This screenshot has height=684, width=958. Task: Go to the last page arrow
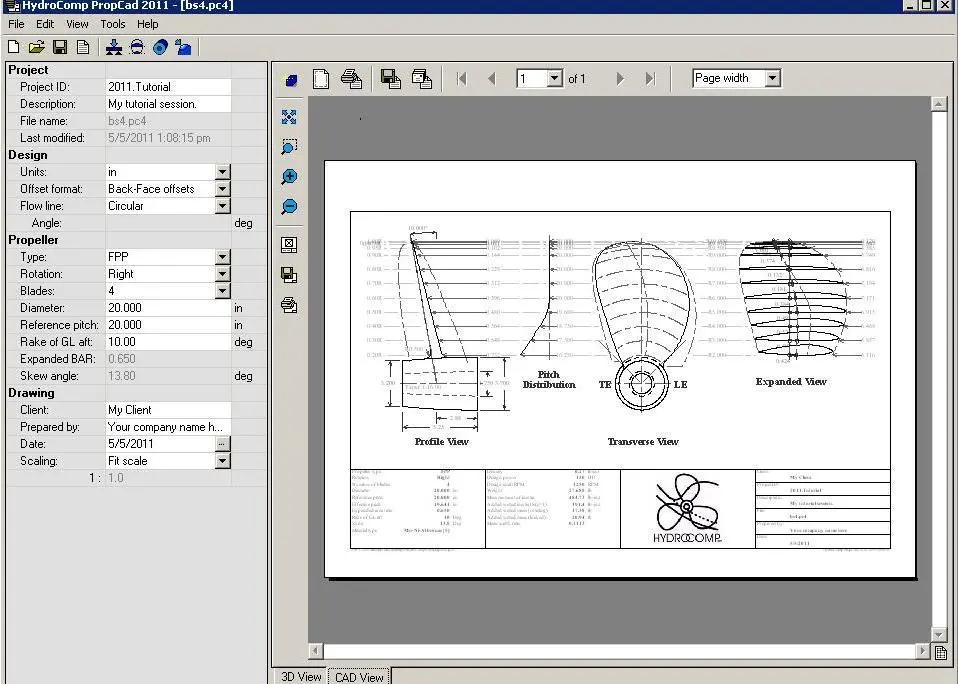coord(650,79)
